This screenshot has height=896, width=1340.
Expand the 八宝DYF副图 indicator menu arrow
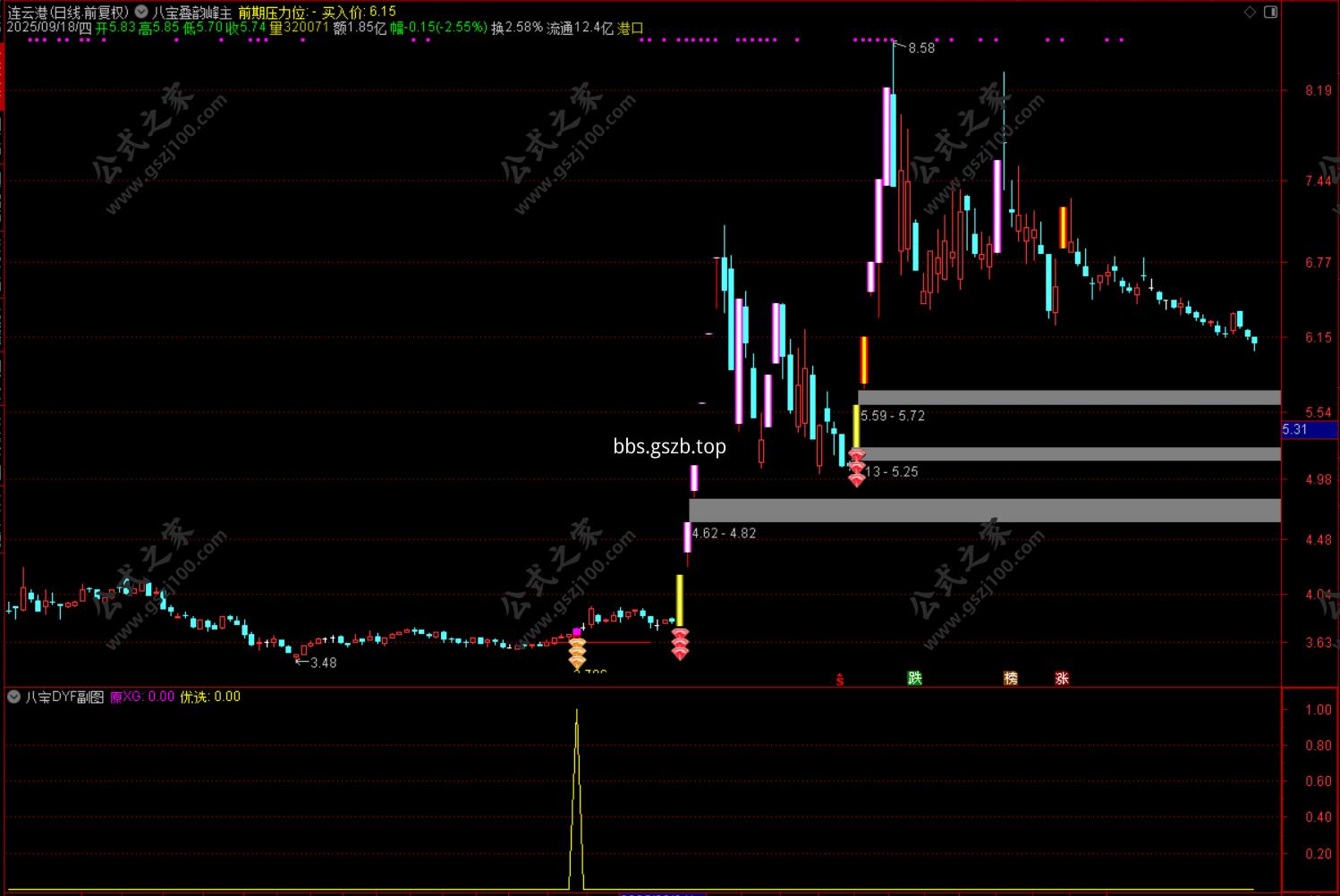13,697
